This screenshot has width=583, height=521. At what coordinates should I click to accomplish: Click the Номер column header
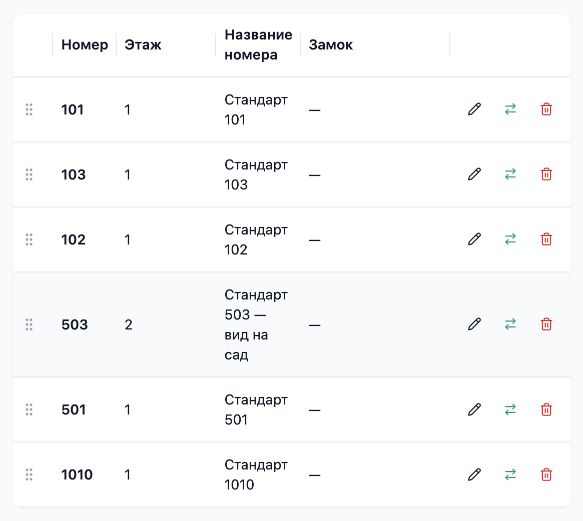point(84,45)
